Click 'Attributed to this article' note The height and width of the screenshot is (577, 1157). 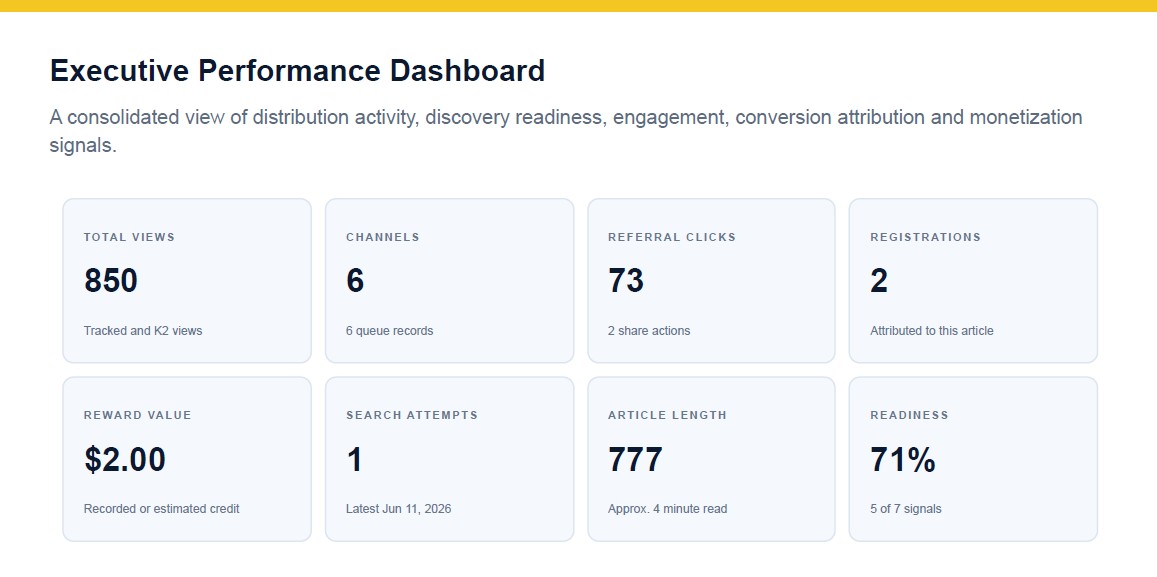932,331
